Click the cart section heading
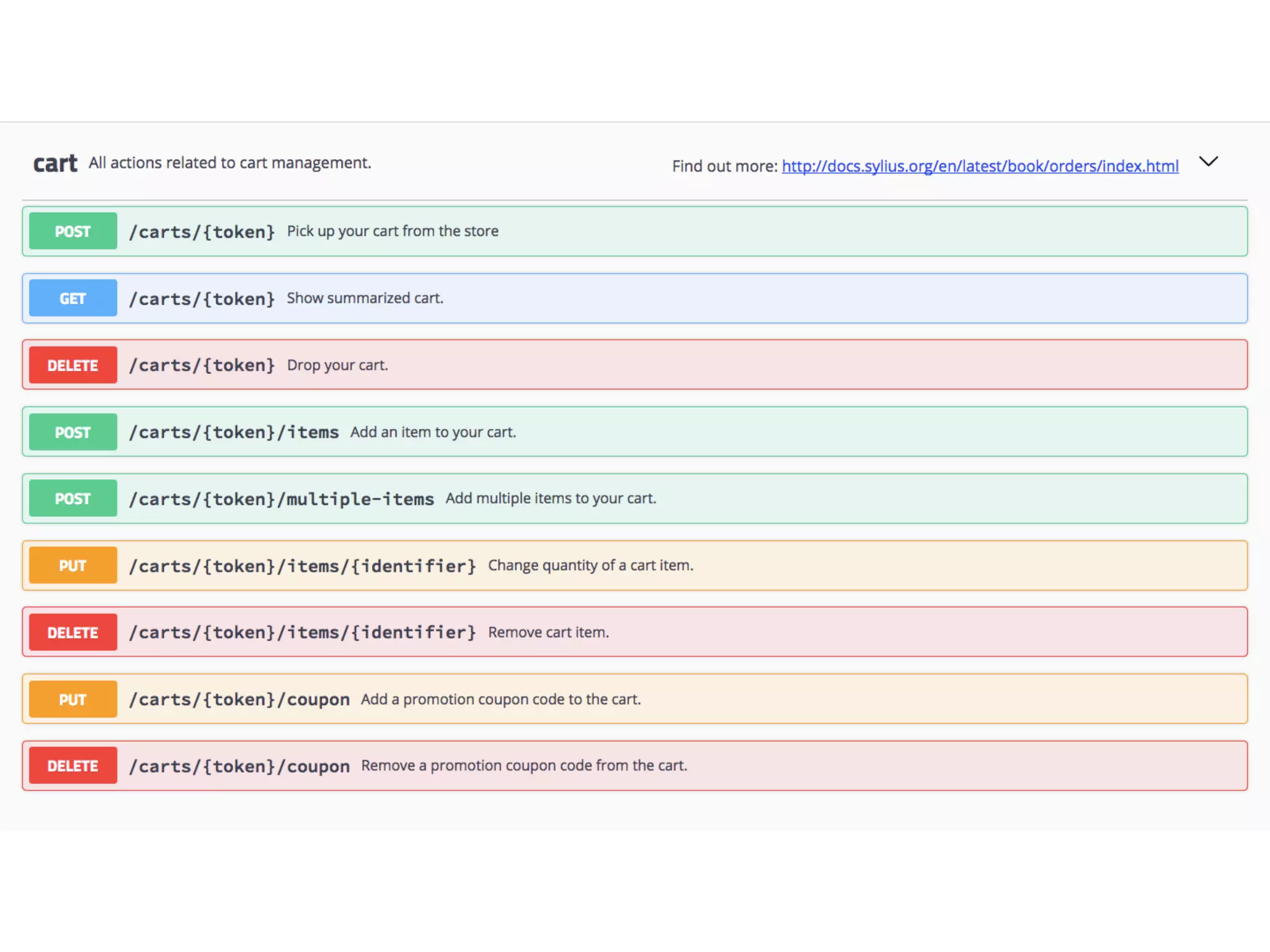1270x952 pixels. point(55,164)
